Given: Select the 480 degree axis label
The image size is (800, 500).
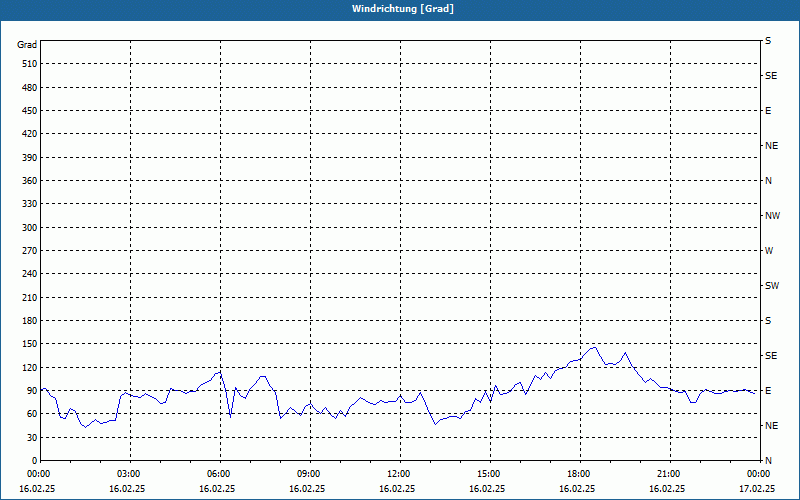Looking at the screenshot, I should tap(30, 88).
